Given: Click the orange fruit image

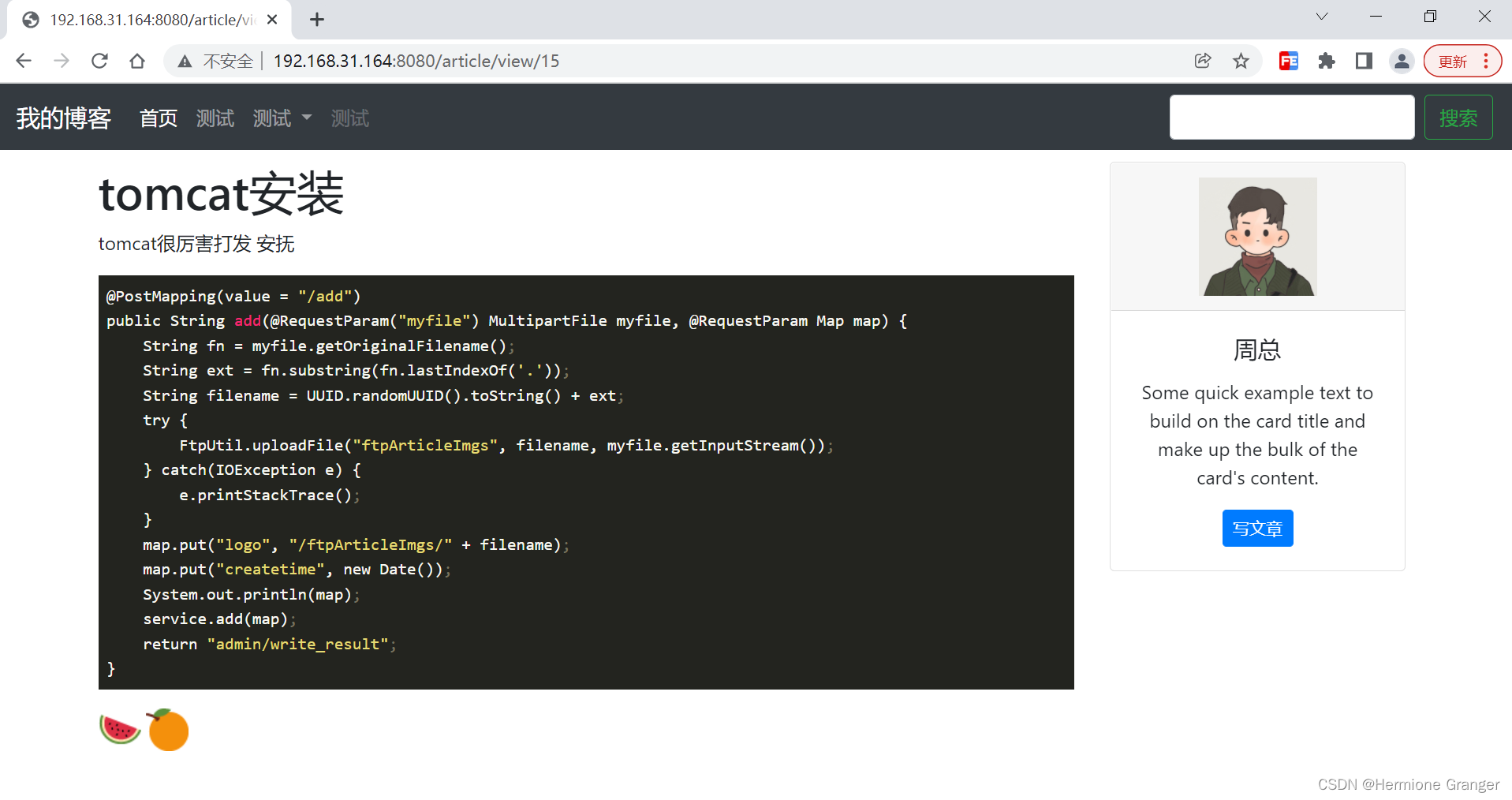Looking at the screenshot, I should [x=168, y=730].
